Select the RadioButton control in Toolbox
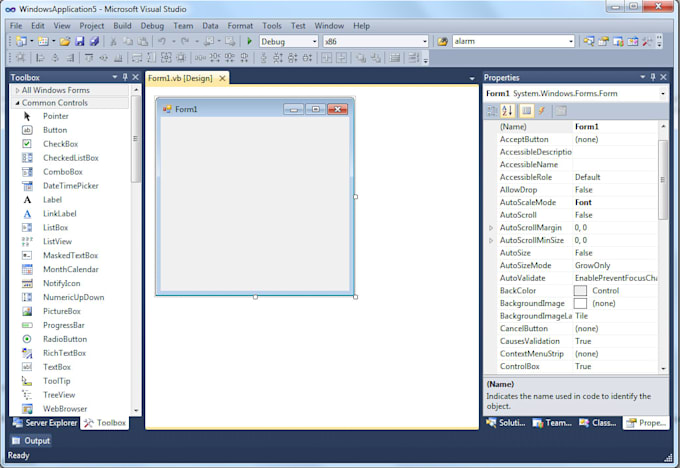The image size is (680, 468). pos(64,339)
